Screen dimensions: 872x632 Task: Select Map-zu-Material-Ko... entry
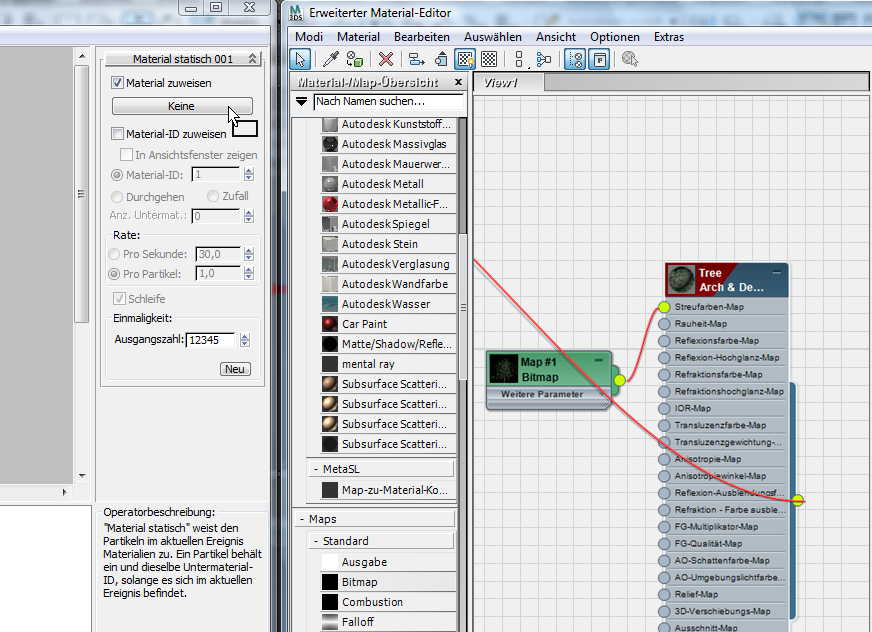pos(389,491)
